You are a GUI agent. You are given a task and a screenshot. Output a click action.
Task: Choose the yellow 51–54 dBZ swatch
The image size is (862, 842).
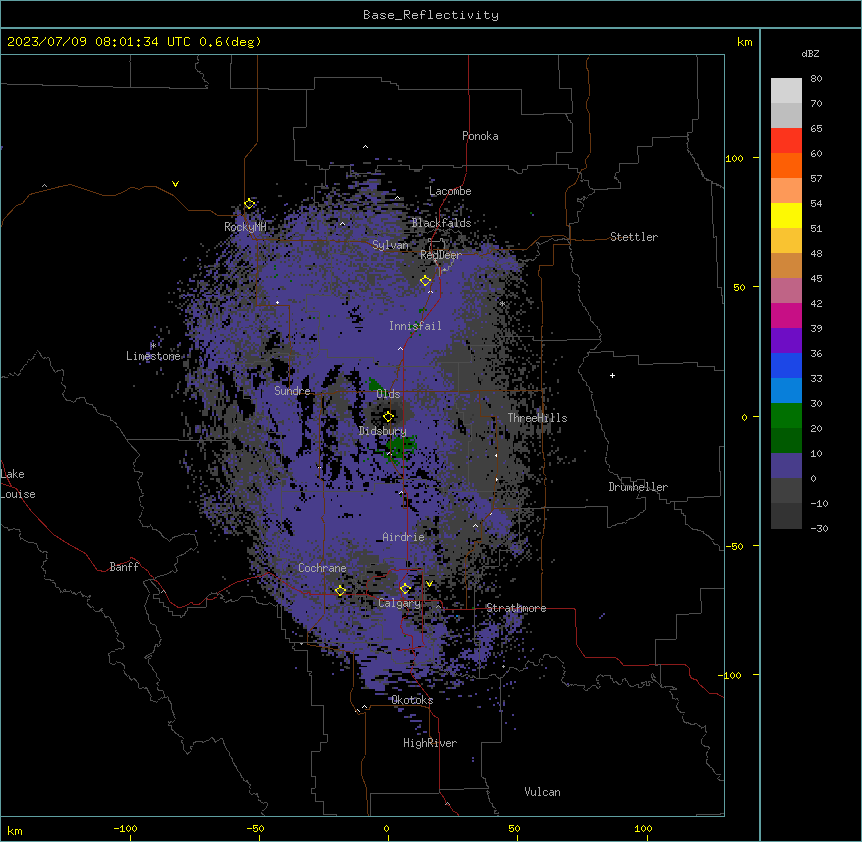point(786,215)
